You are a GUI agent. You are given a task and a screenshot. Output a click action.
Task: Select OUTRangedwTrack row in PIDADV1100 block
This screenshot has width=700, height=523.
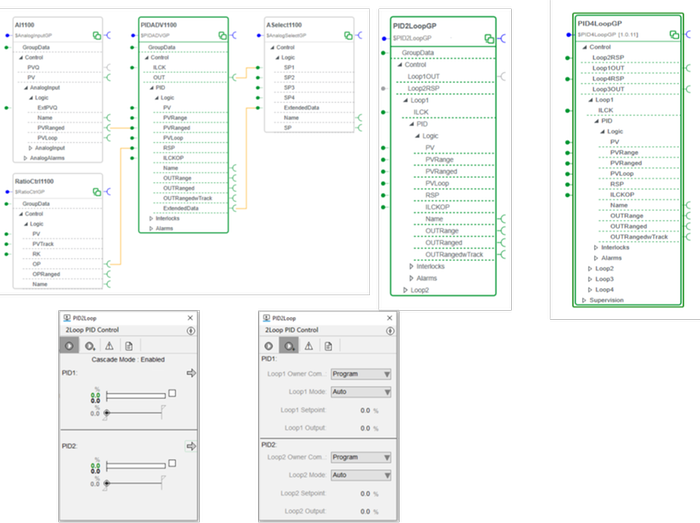click(190, 198)
